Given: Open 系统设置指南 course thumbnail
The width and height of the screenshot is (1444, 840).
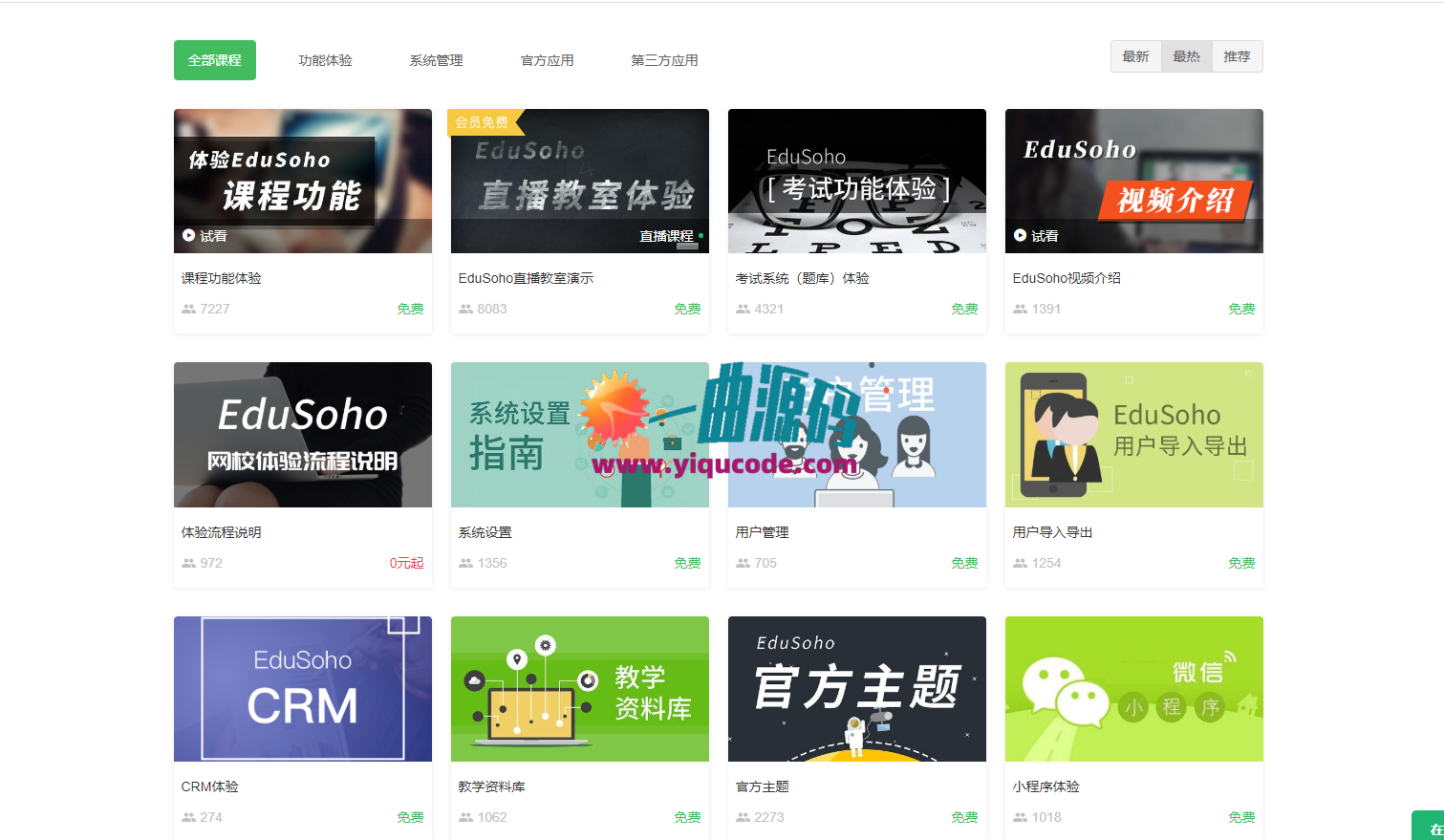Looking at the screenshot, I should coord(580,435).
